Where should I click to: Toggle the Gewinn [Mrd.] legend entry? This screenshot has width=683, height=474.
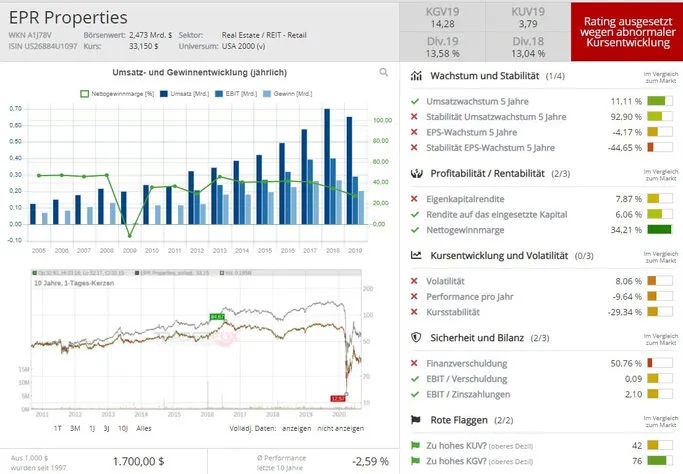pyautogui.click(x=287, y=94)
